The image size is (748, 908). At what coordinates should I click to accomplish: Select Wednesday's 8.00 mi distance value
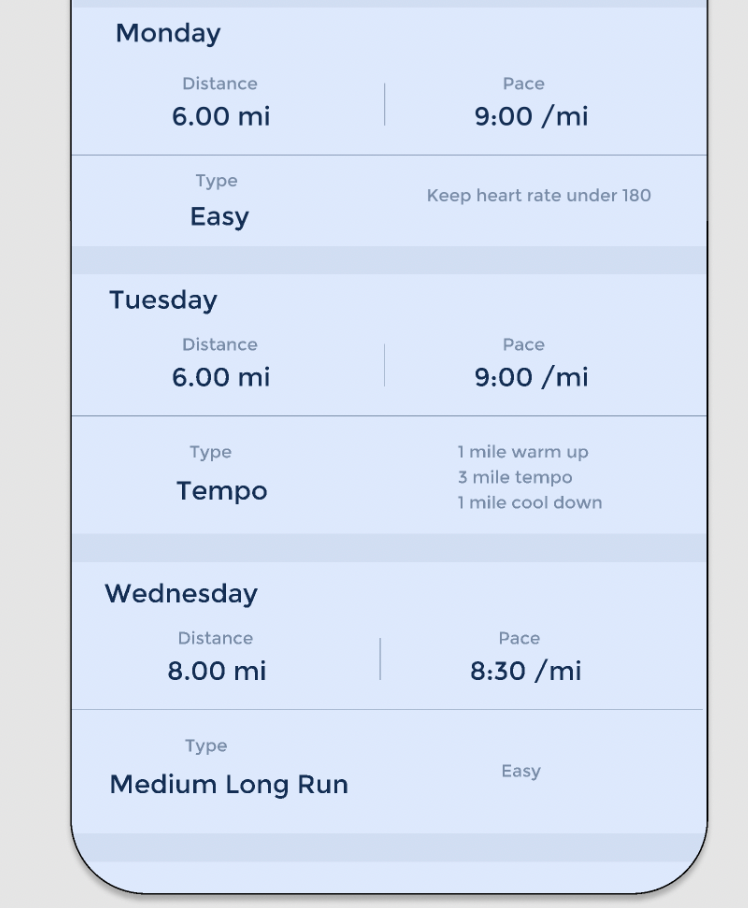[217, 671]
